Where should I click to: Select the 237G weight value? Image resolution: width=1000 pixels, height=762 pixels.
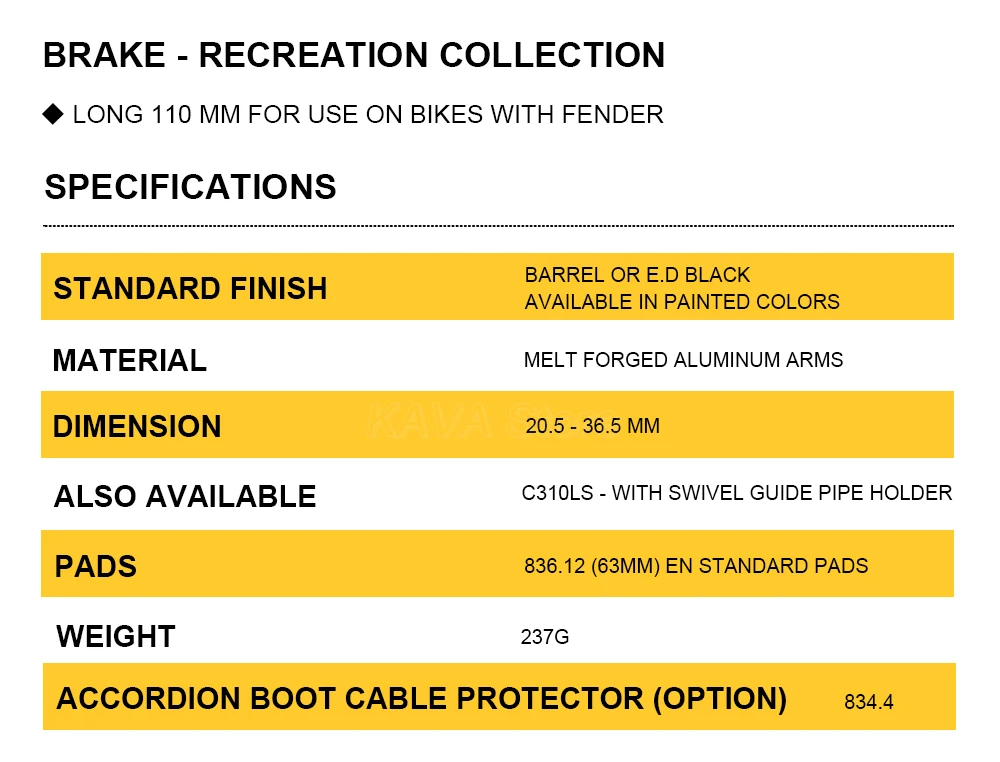pyautogui.click(x=545, y=637)
